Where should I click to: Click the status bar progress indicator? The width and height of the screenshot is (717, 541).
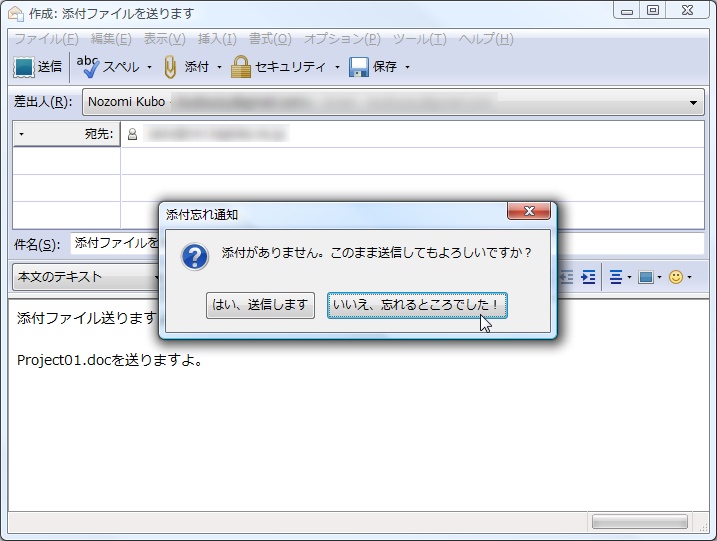640,522
